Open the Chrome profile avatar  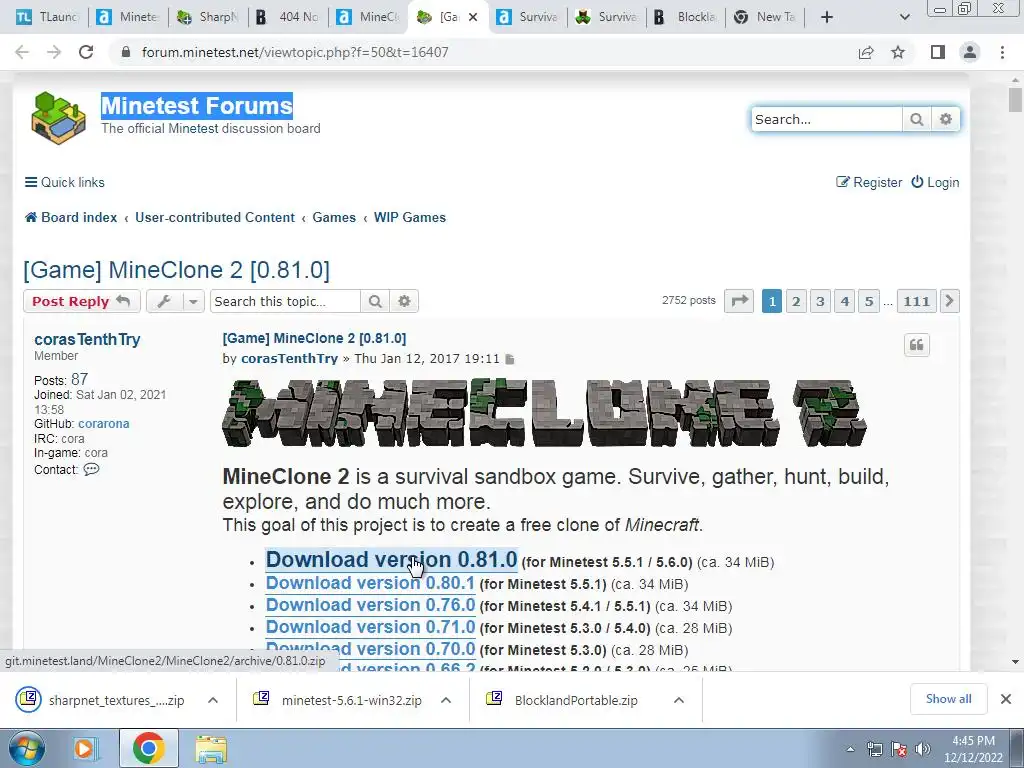(x=970, y=52)
